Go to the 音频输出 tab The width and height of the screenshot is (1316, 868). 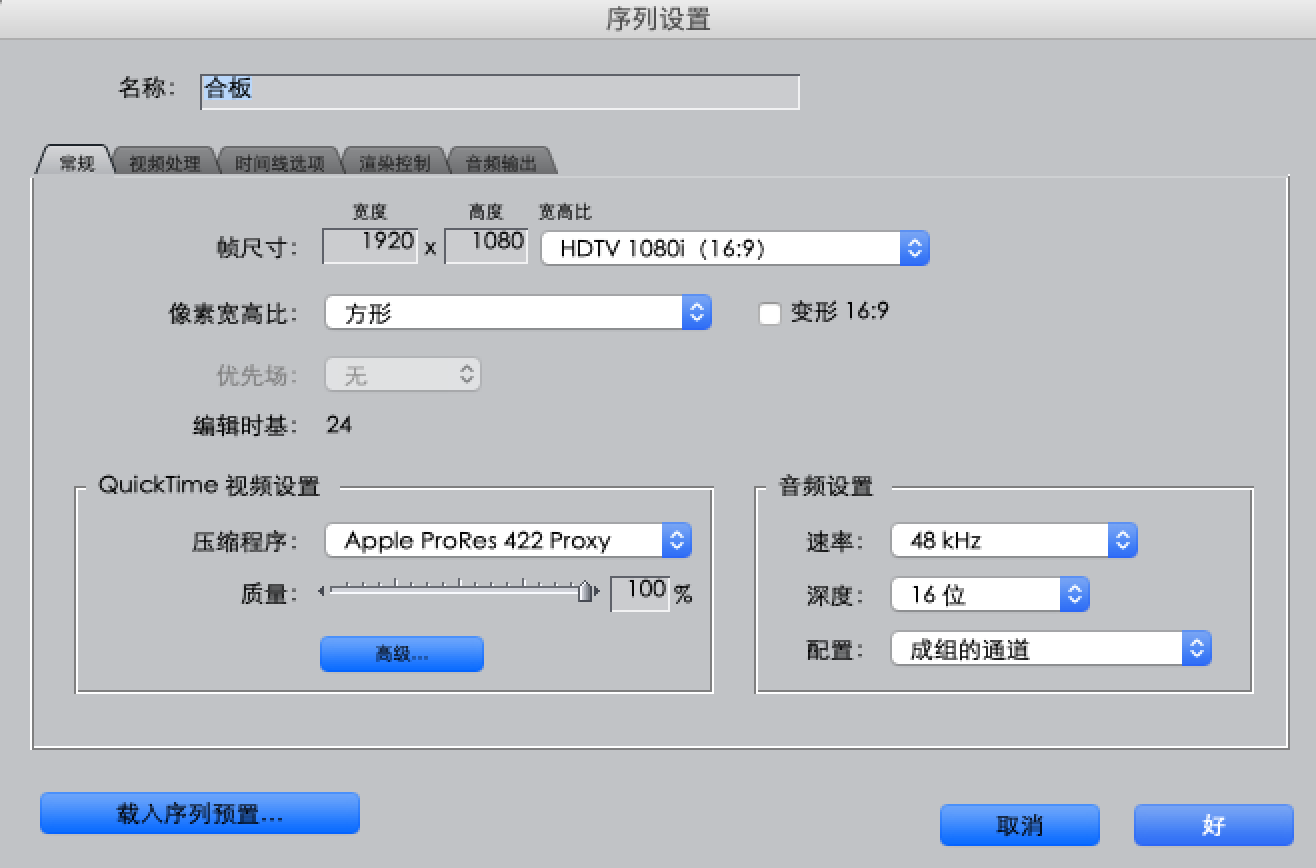[x=501, y=163]
